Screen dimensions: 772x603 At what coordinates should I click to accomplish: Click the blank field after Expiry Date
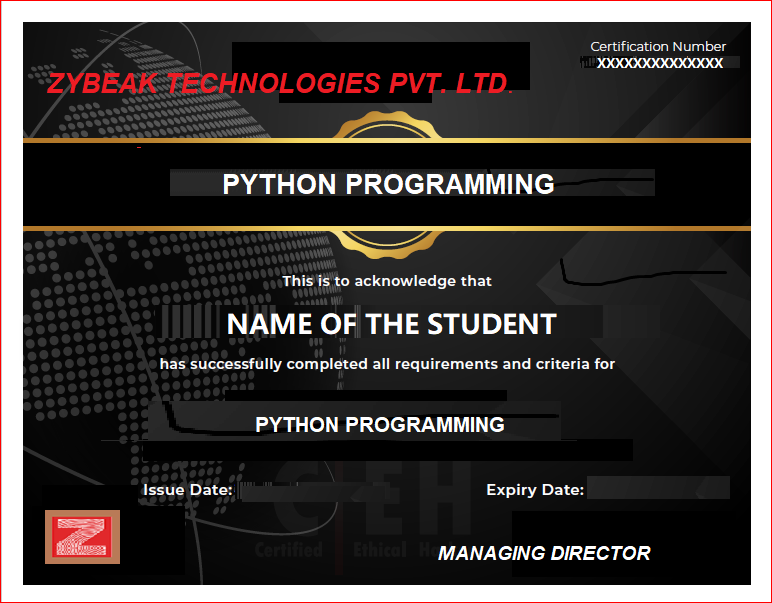coord(658,488)
